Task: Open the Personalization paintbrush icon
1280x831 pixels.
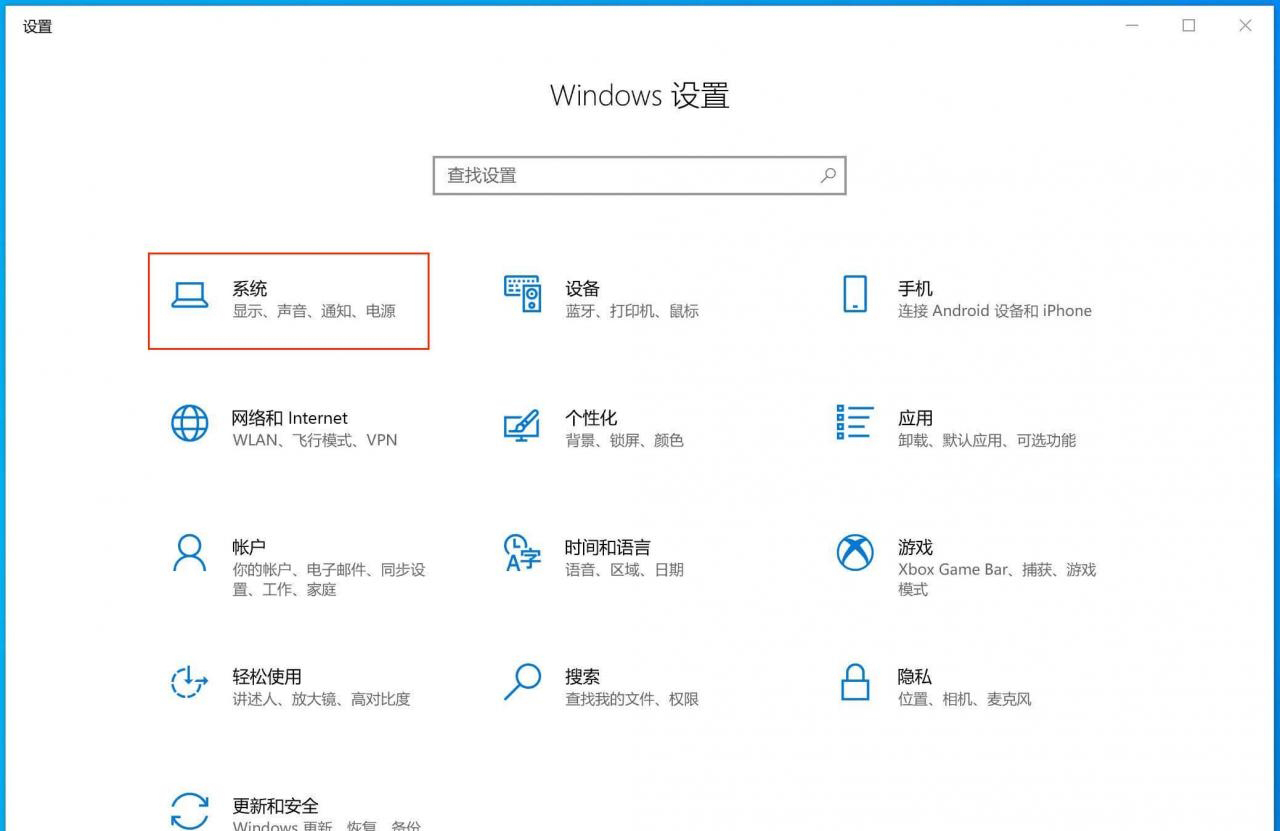Action: point(522,424)
